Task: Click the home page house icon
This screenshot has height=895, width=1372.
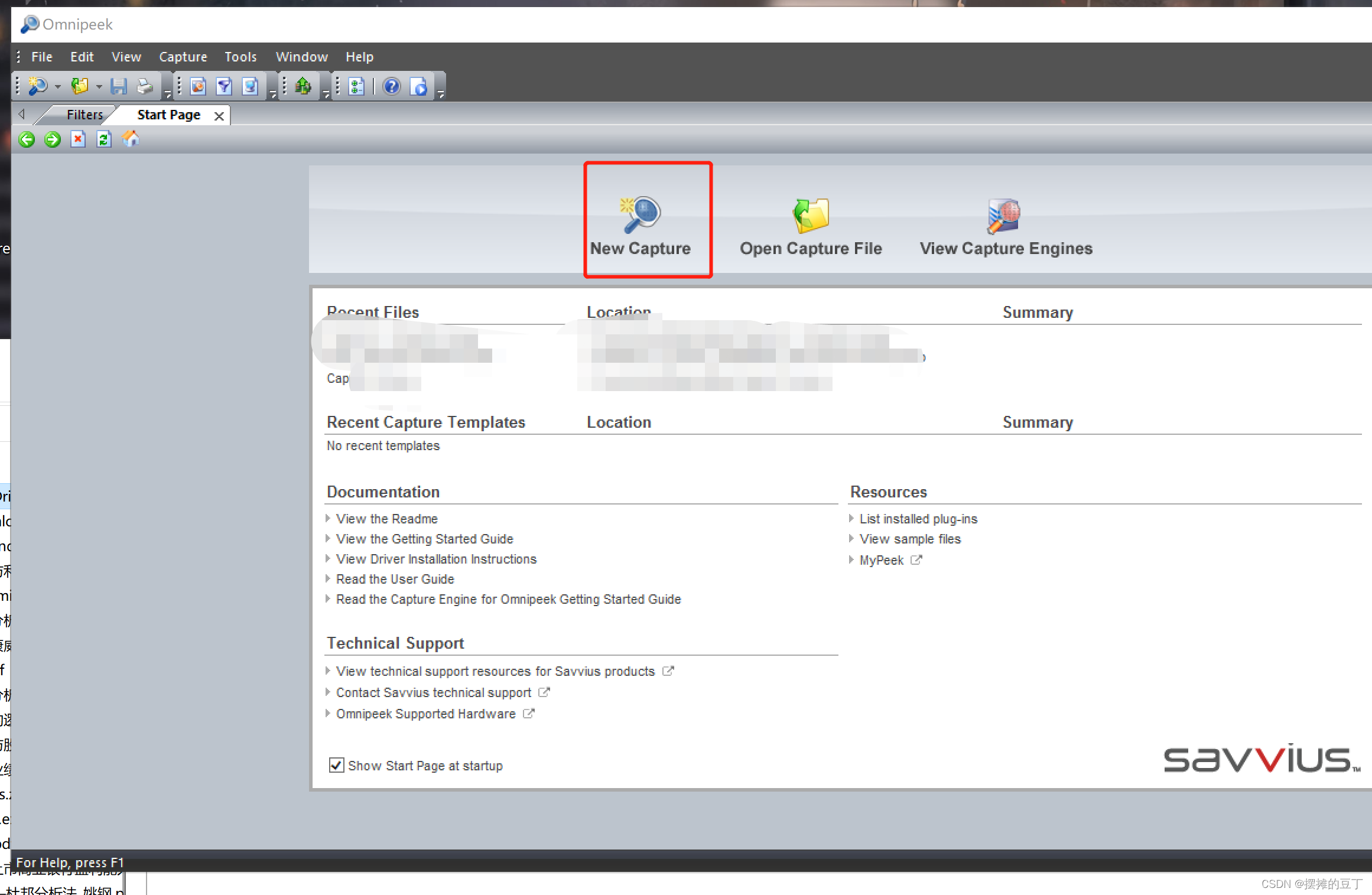Action: [x=131, y=139]
